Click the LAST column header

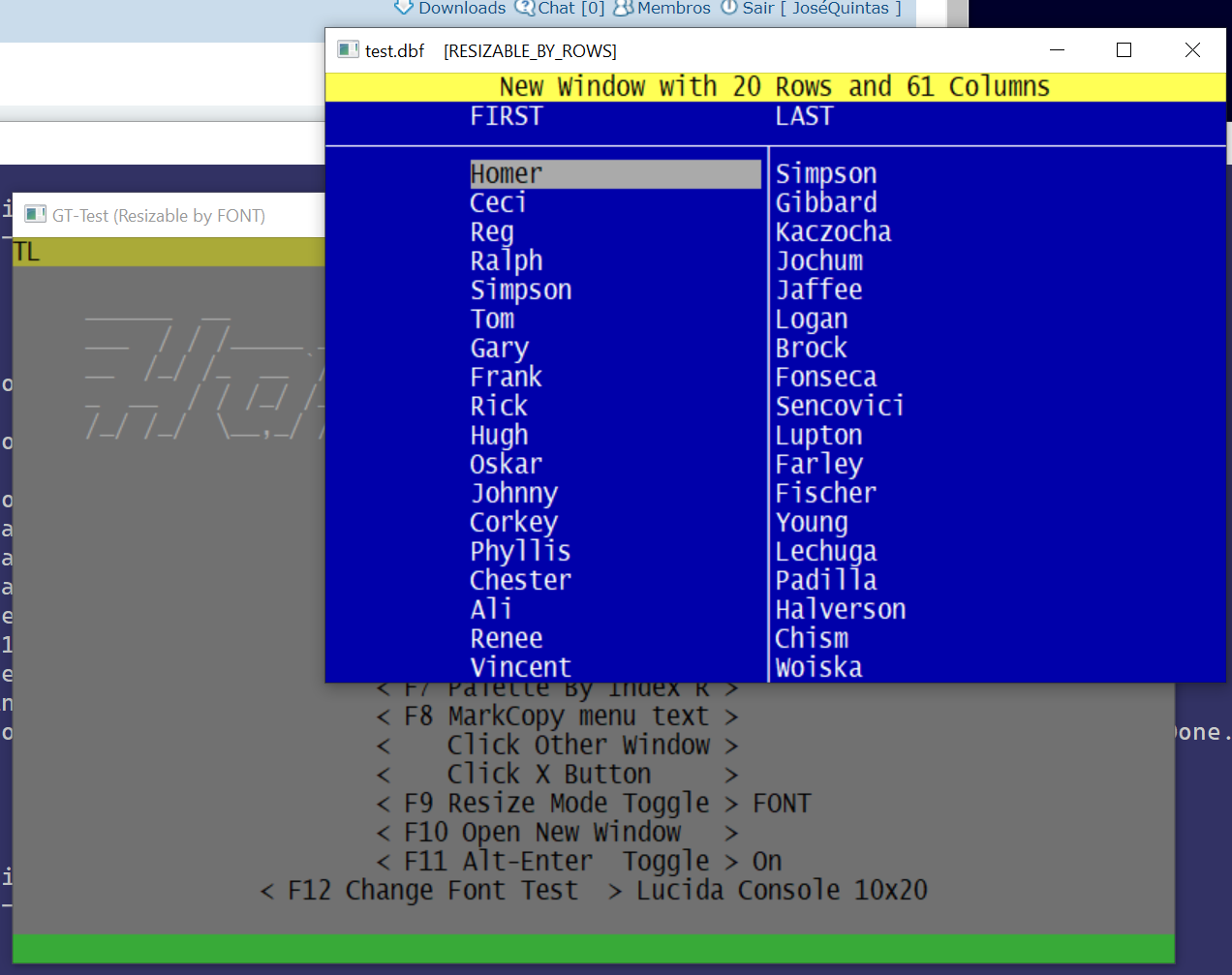coord(804,116)
